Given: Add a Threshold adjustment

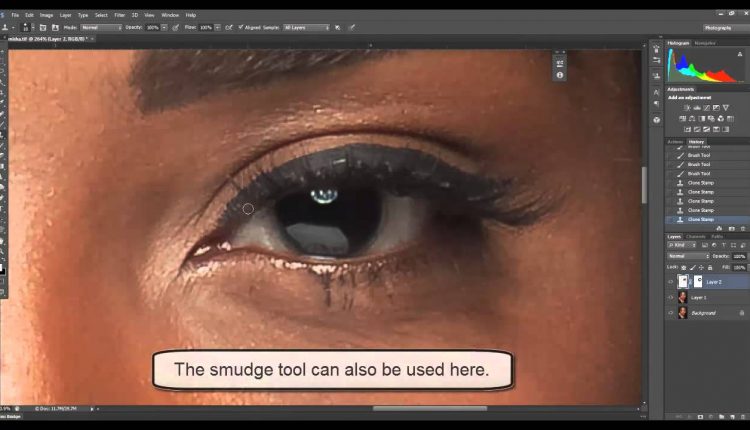Looking at the screenshot, I should (706, 130).
